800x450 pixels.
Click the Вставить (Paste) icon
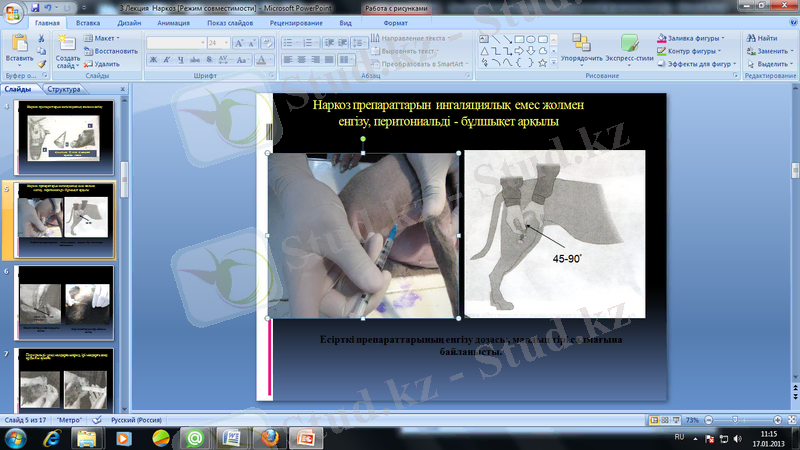pos(19,46)
